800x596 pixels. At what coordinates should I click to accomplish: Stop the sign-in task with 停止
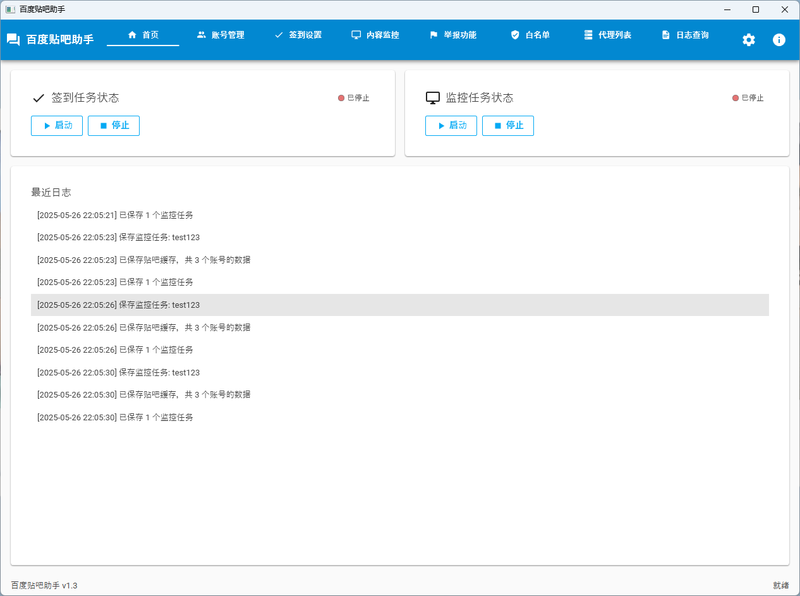click(x=114, y=126)
